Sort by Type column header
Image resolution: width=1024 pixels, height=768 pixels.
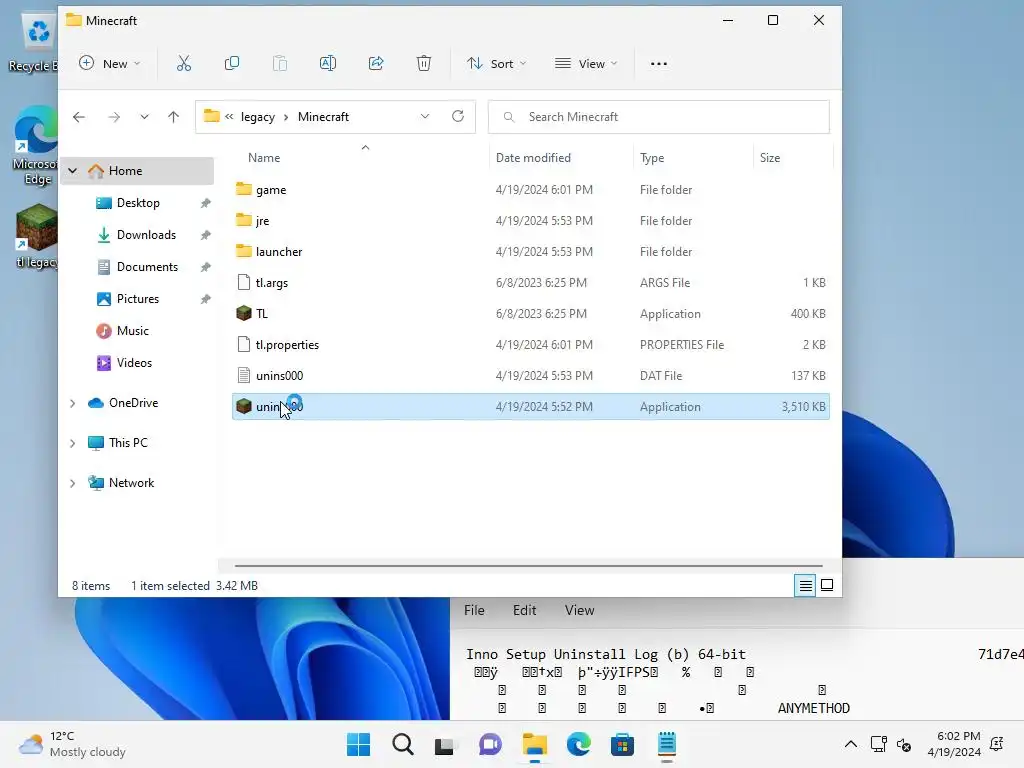[x=652, y=157]
